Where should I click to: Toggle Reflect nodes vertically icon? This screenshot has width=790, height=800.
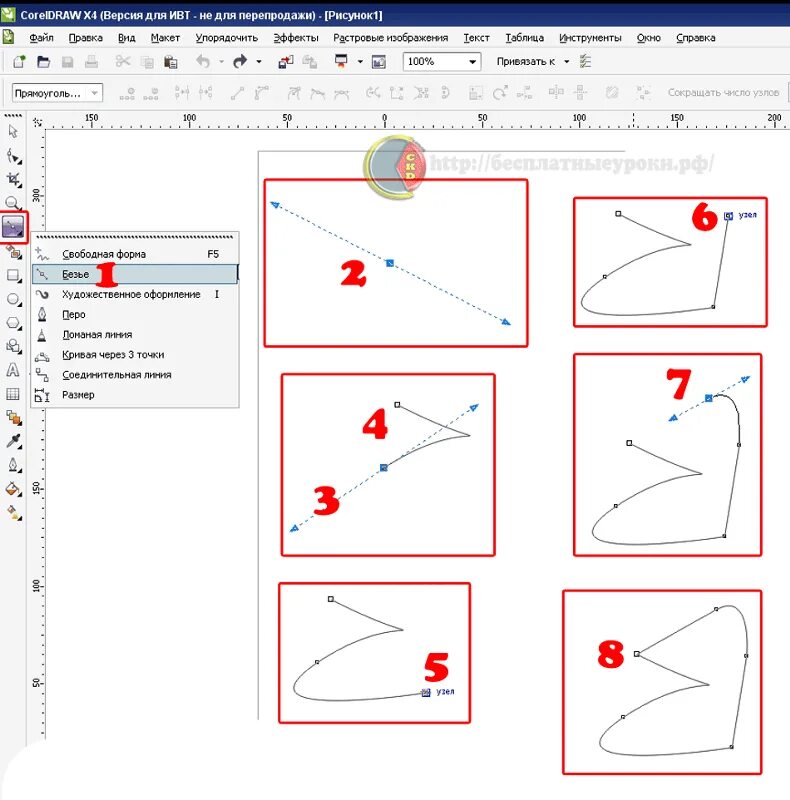[580, 92]
